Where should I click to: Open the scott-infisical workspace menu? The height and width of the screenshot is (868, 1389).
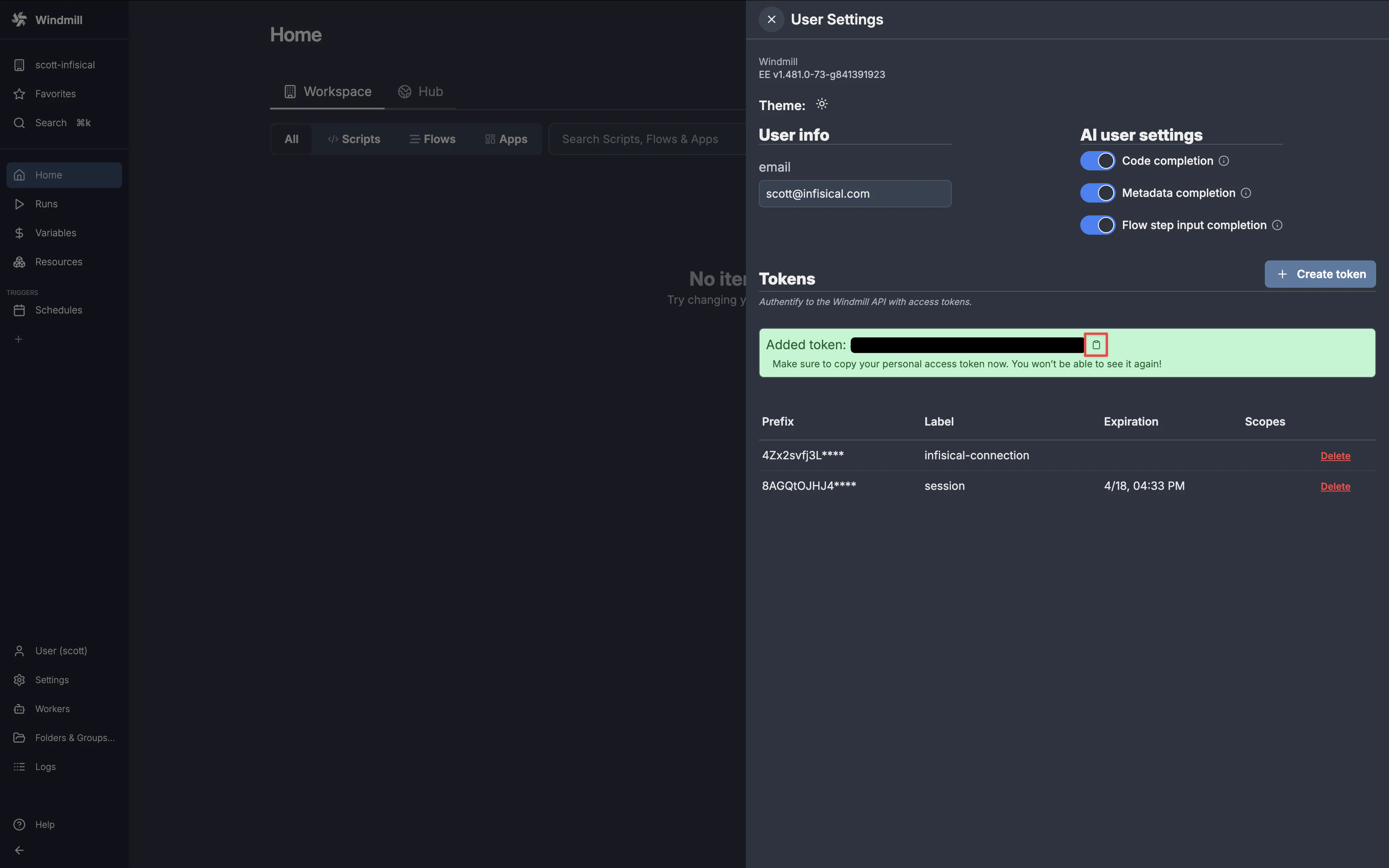pos(64,65)
